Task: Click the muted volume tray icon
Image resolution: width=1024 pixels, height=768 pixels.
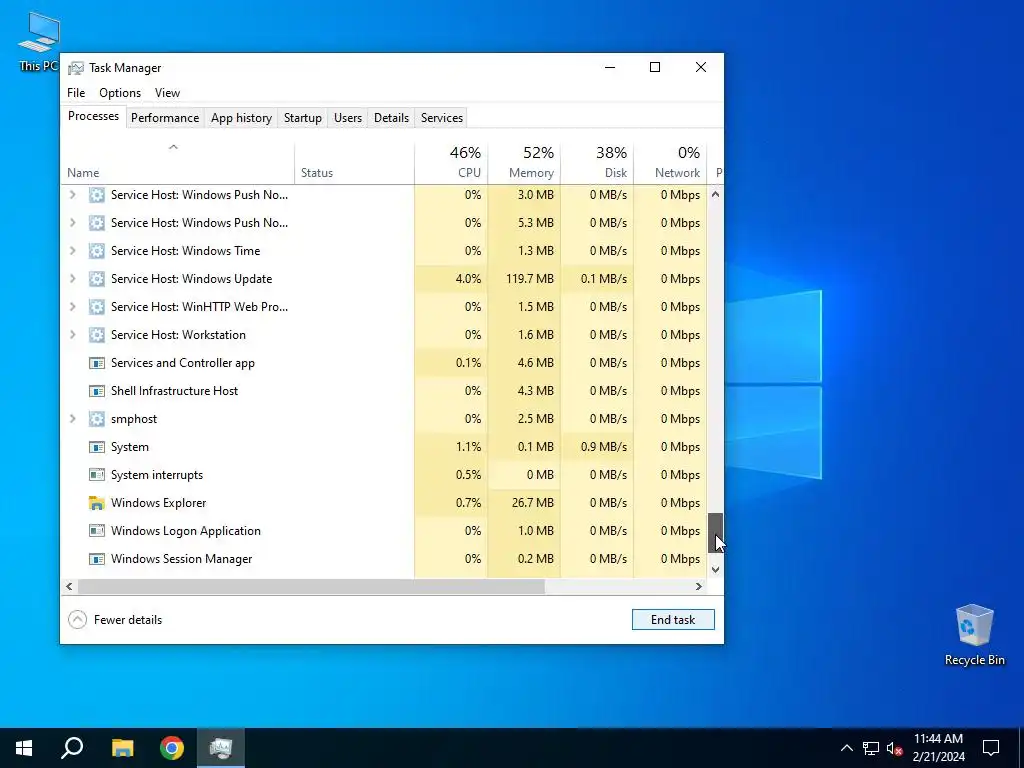Action: [x=895, y=748]
